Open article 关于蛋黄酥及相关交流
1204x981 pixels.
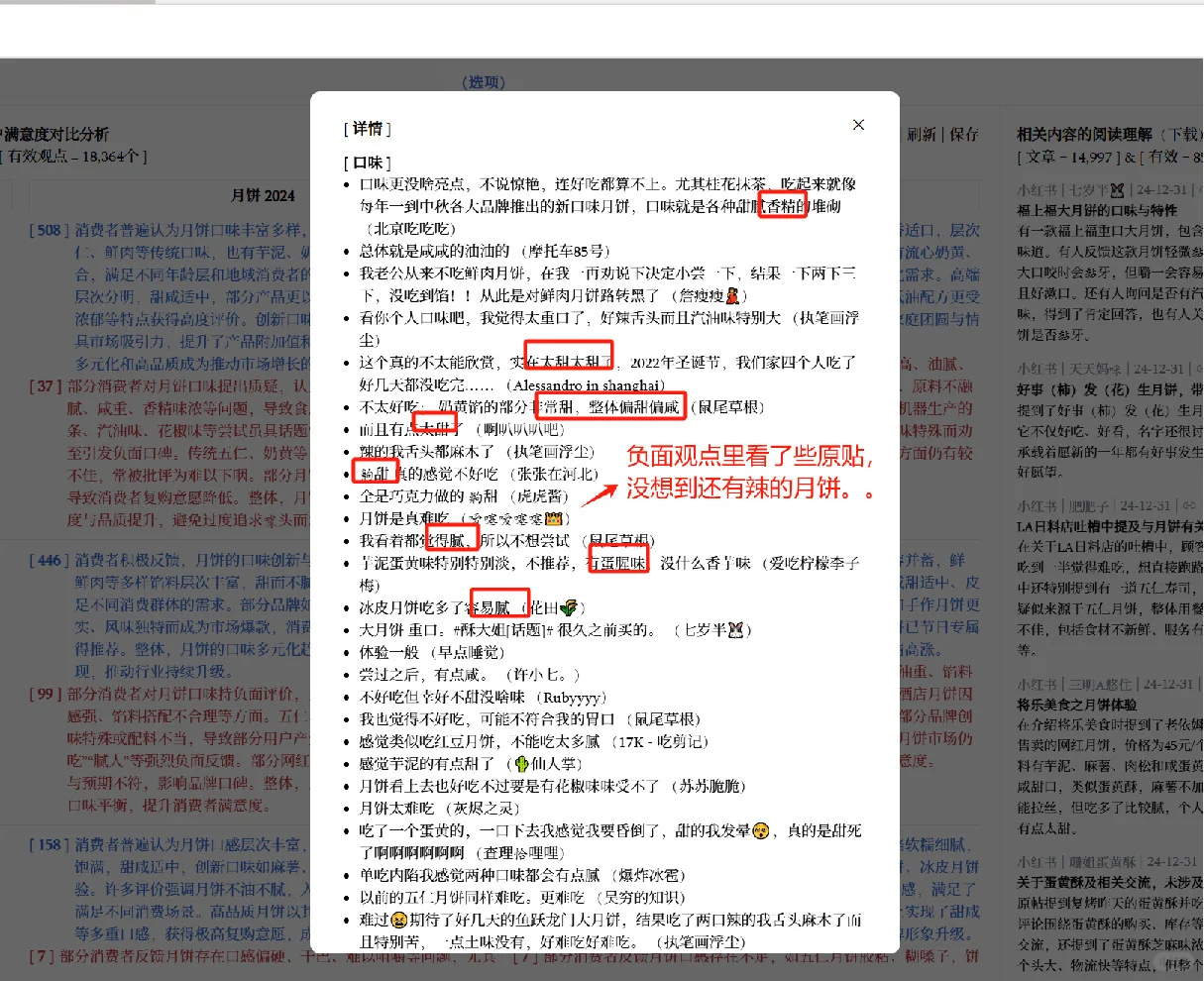(1108, 883)
